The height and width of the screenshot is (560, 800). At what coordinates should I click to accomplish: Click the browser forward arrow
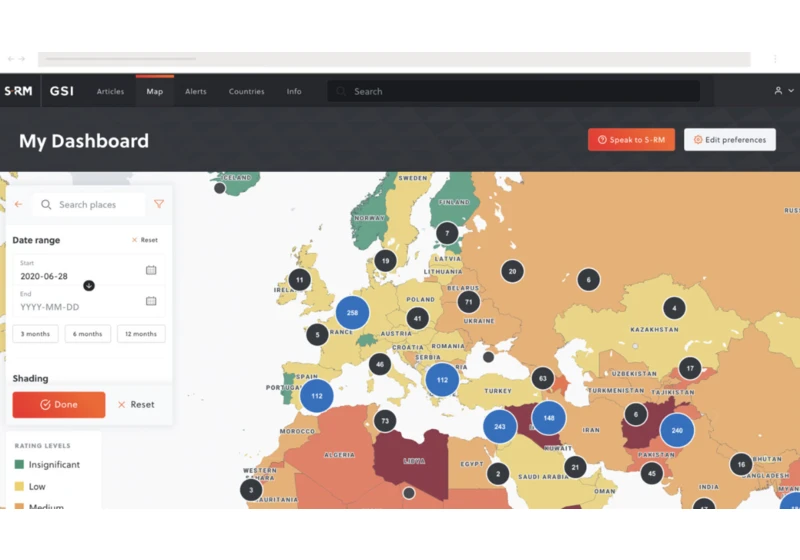[x=22, y=59]
